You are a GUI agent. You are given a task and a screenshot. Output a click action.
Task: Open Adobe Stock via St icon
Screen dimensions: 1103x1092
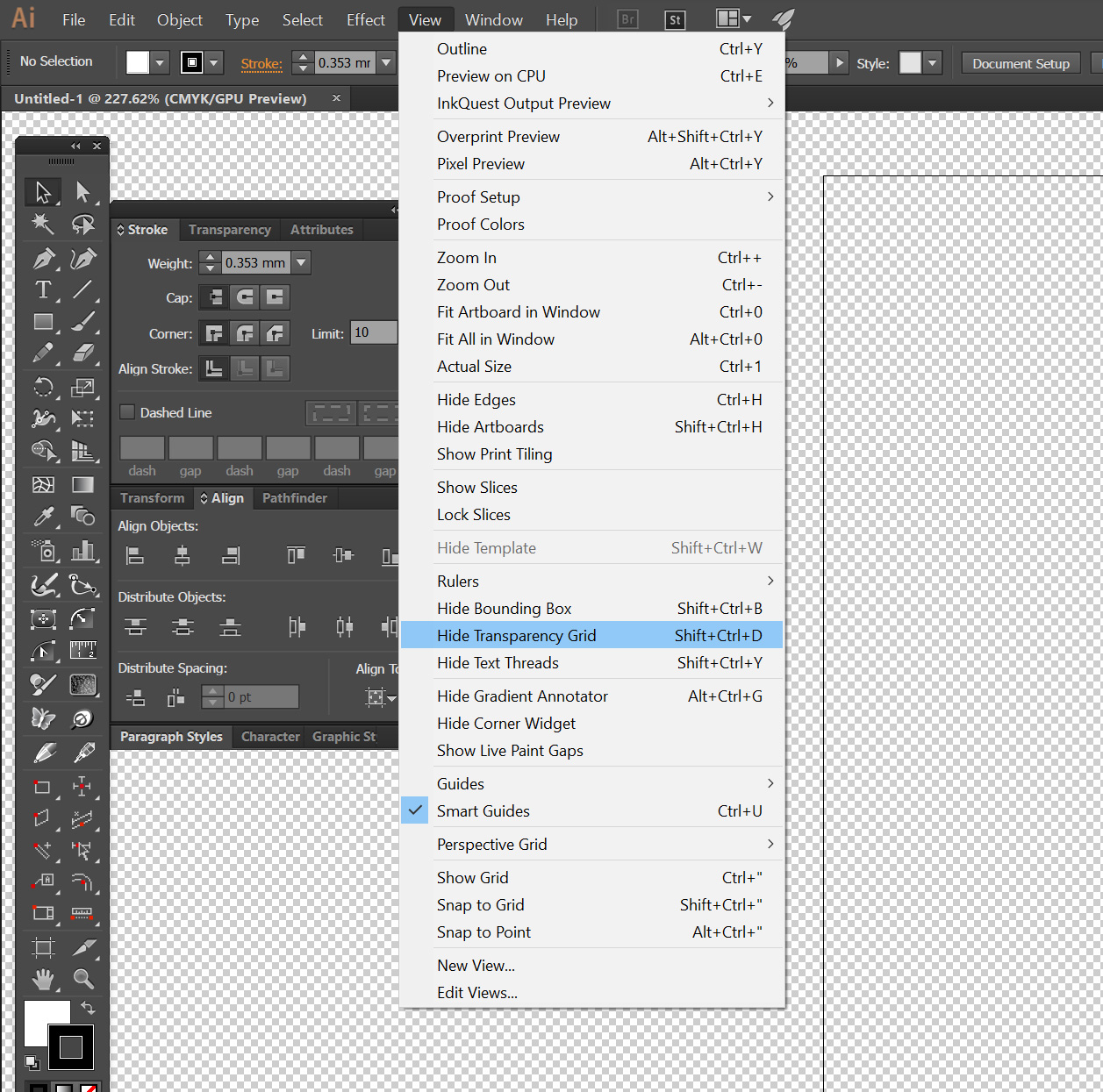675,19
